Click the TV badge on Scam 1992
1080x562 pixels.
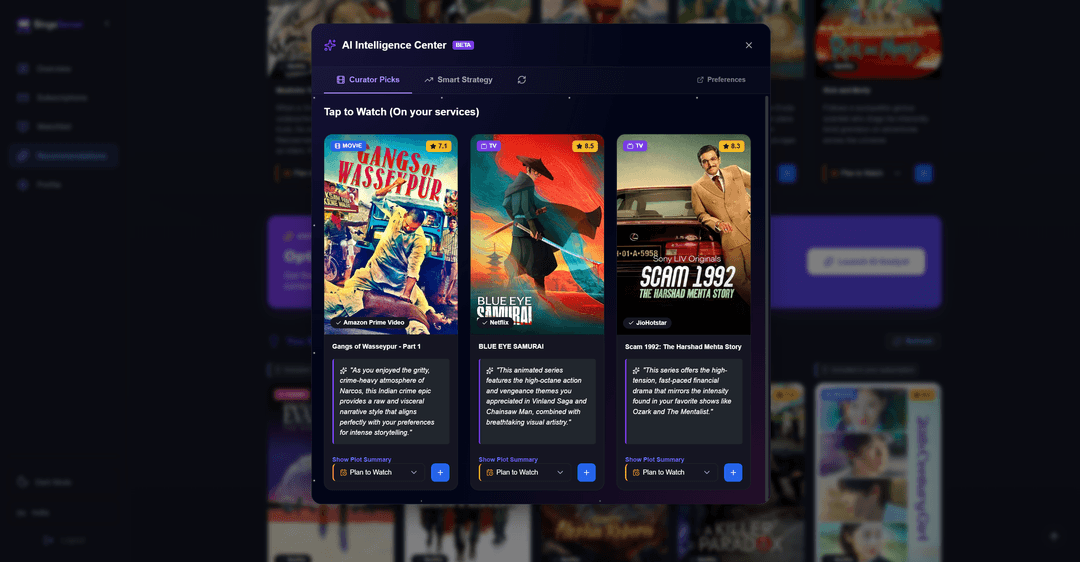(x=635, y=146)
